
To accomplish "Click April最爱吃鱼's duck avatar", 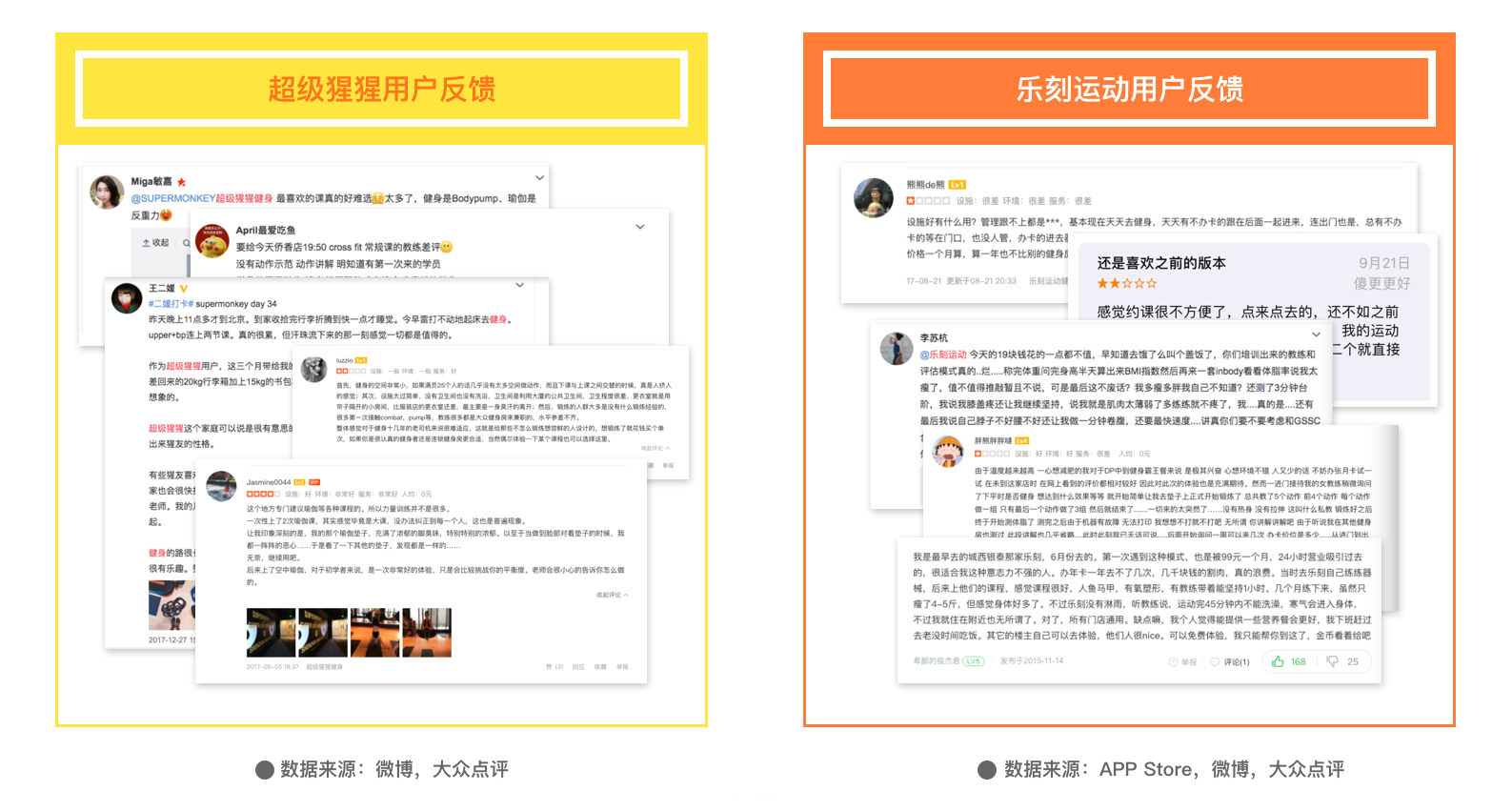I will coord(212,240).
